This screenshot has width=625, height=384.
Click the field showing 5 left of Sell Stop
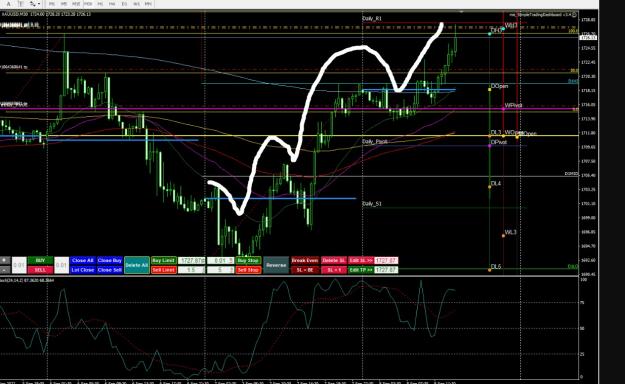pyautogui.click(x=221, y=270)
